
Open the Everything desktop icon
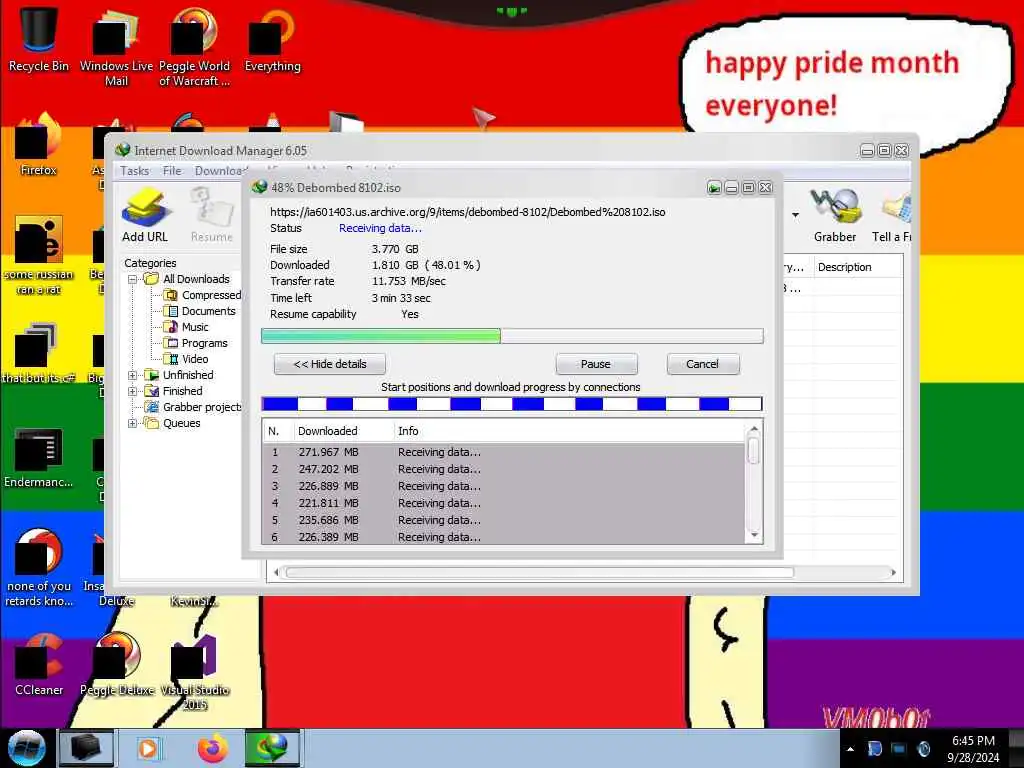[x=272, y=39]
